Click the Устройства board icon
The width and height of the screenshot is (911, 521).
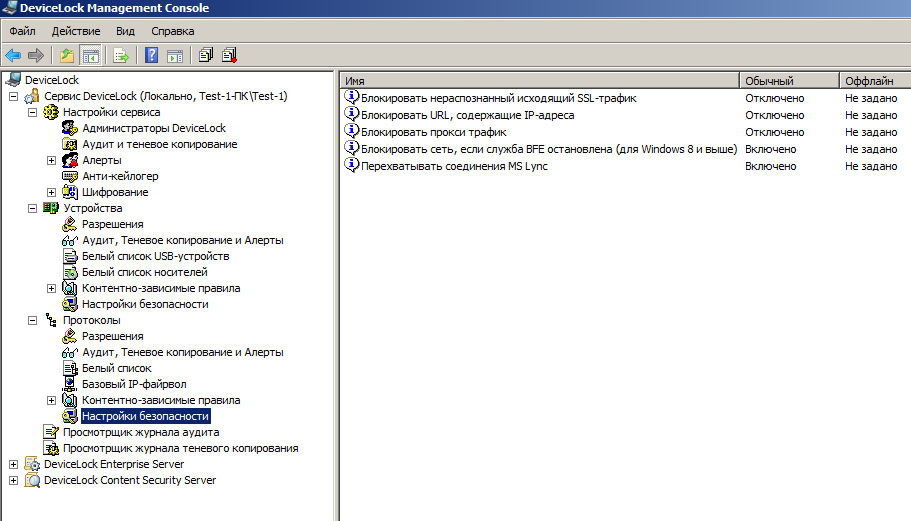tap(51, 208)
